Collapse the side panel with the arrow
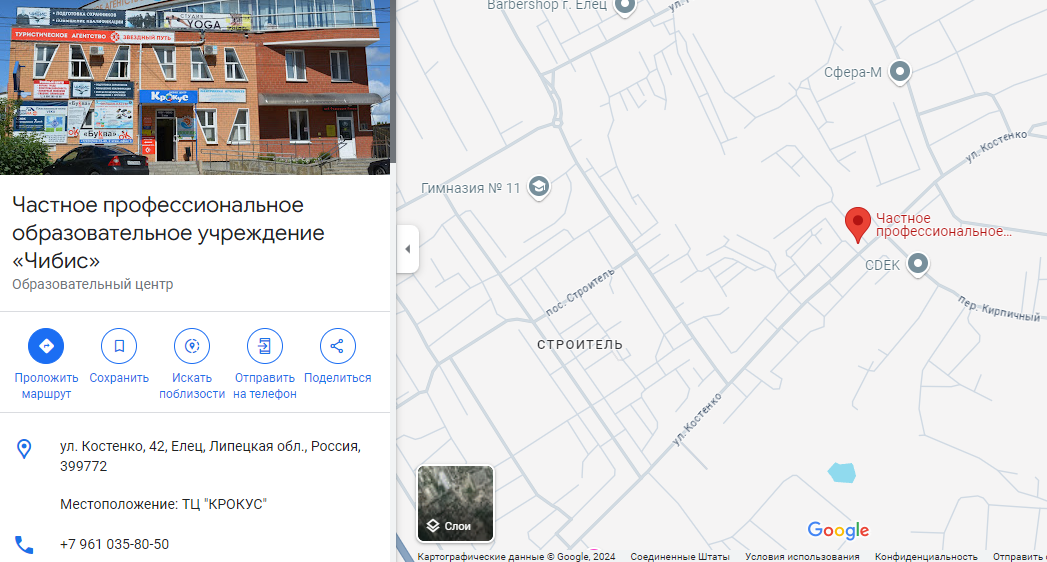Image resolution: width=1047 pixels, height=562 pixels. pyautogui.click(x=408, y=249)
